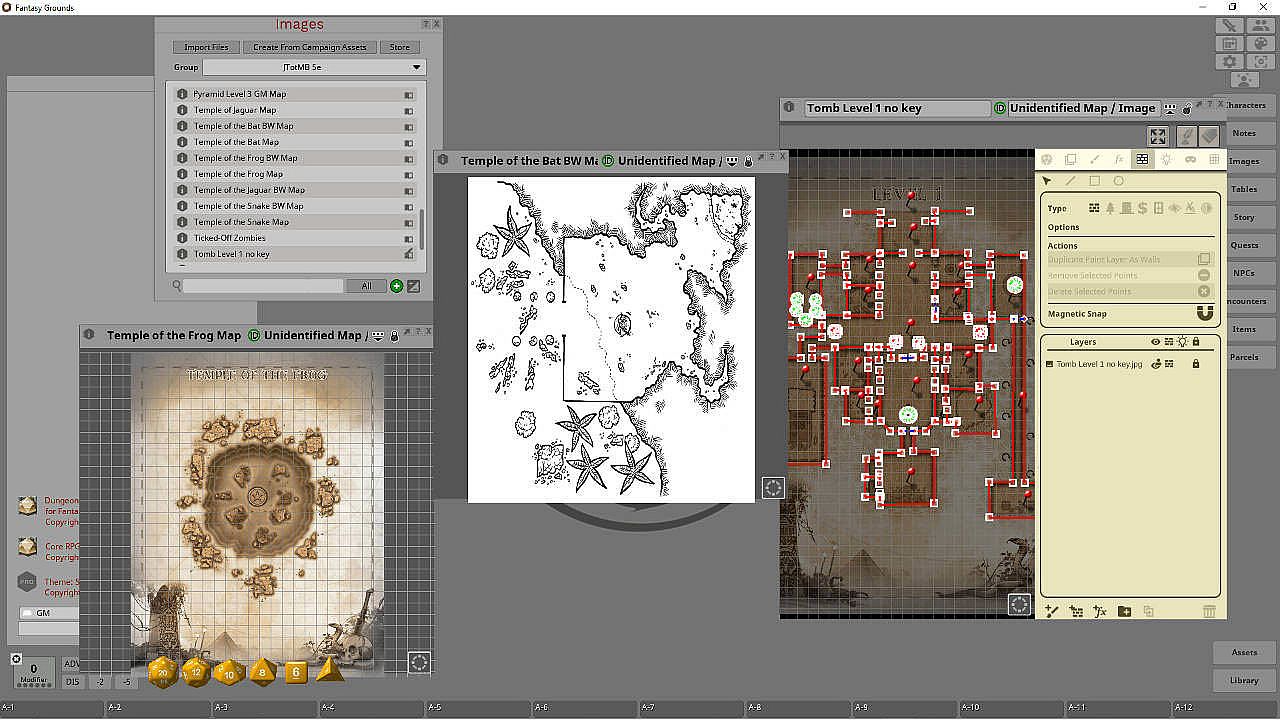Toggle lock on Tomb Level 1 layer
1280x720 pixels.
pos(1195,364)
